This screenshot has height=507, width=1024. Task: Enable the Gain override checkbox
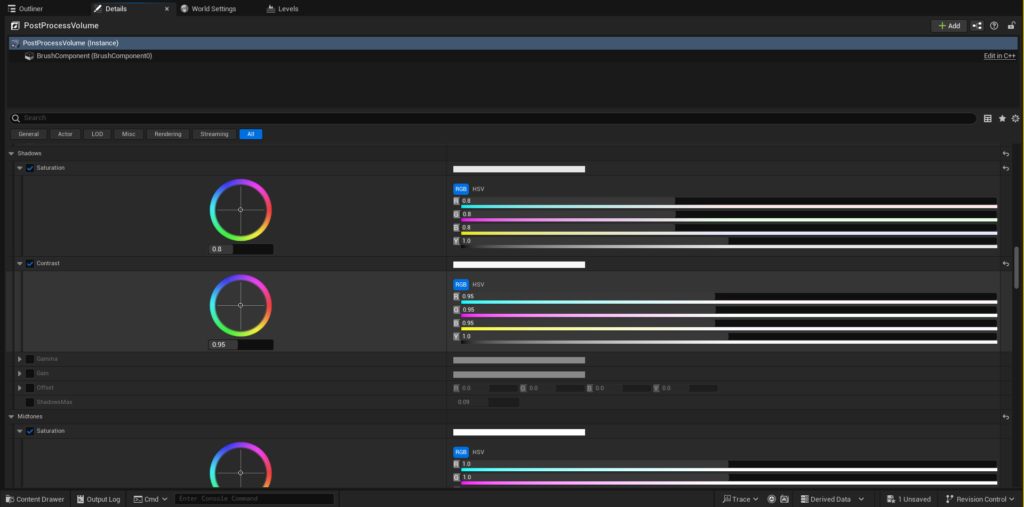coord(30,374)
